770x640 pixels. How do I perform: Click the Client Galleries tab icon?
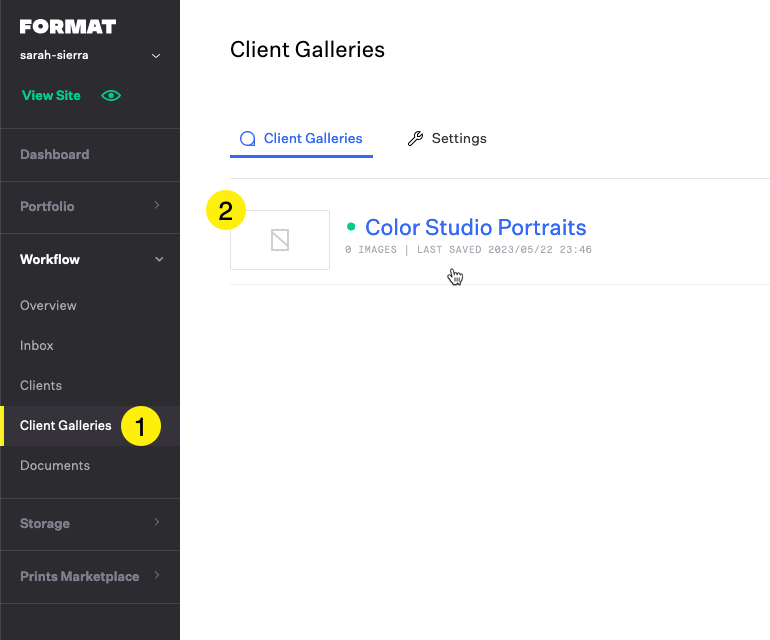coord(247,139)
